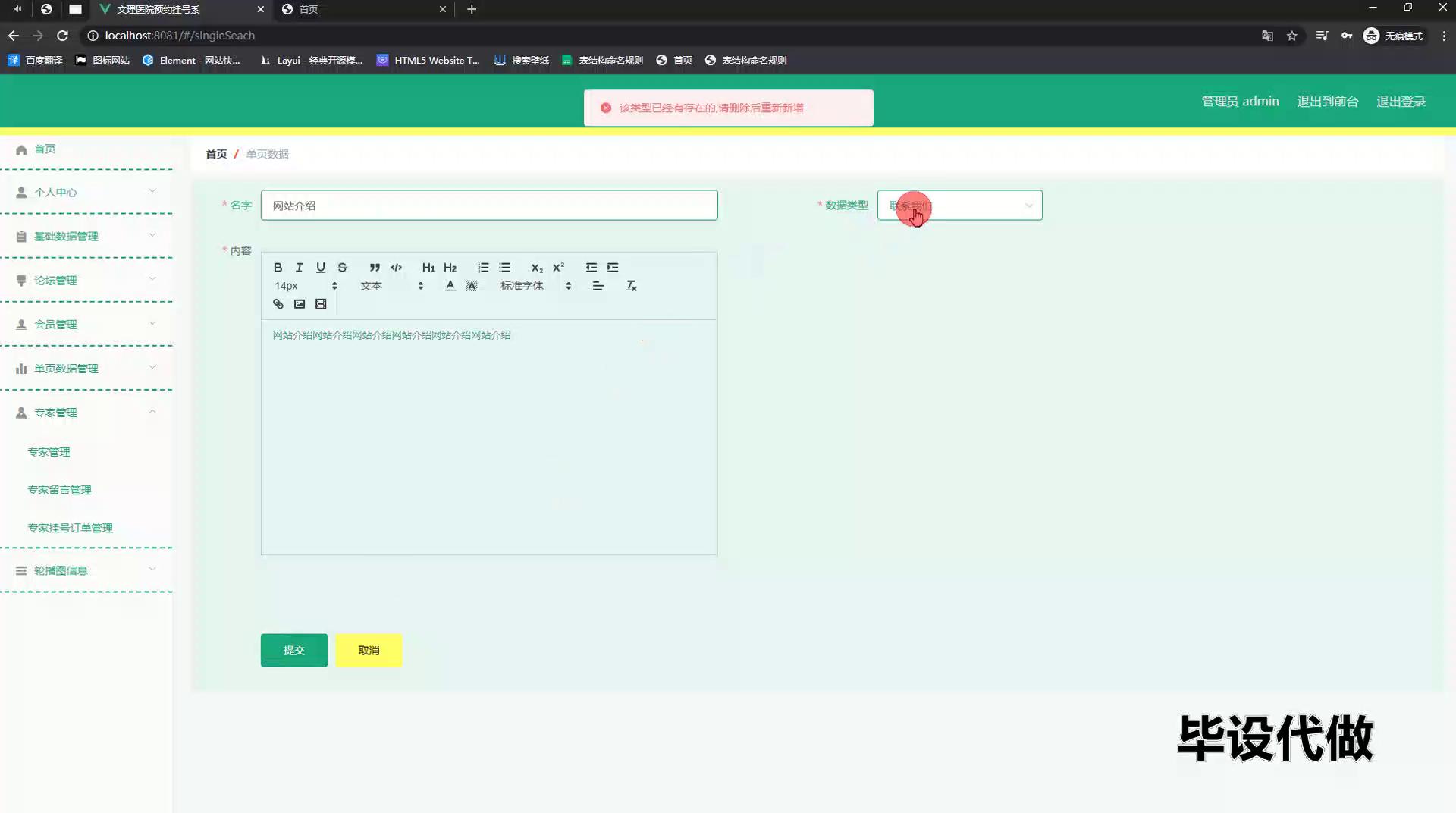The width and height of the screenshot is (1456, 813).
Task: Toggle bold formatting in editor
Action: tap(278, 268)
